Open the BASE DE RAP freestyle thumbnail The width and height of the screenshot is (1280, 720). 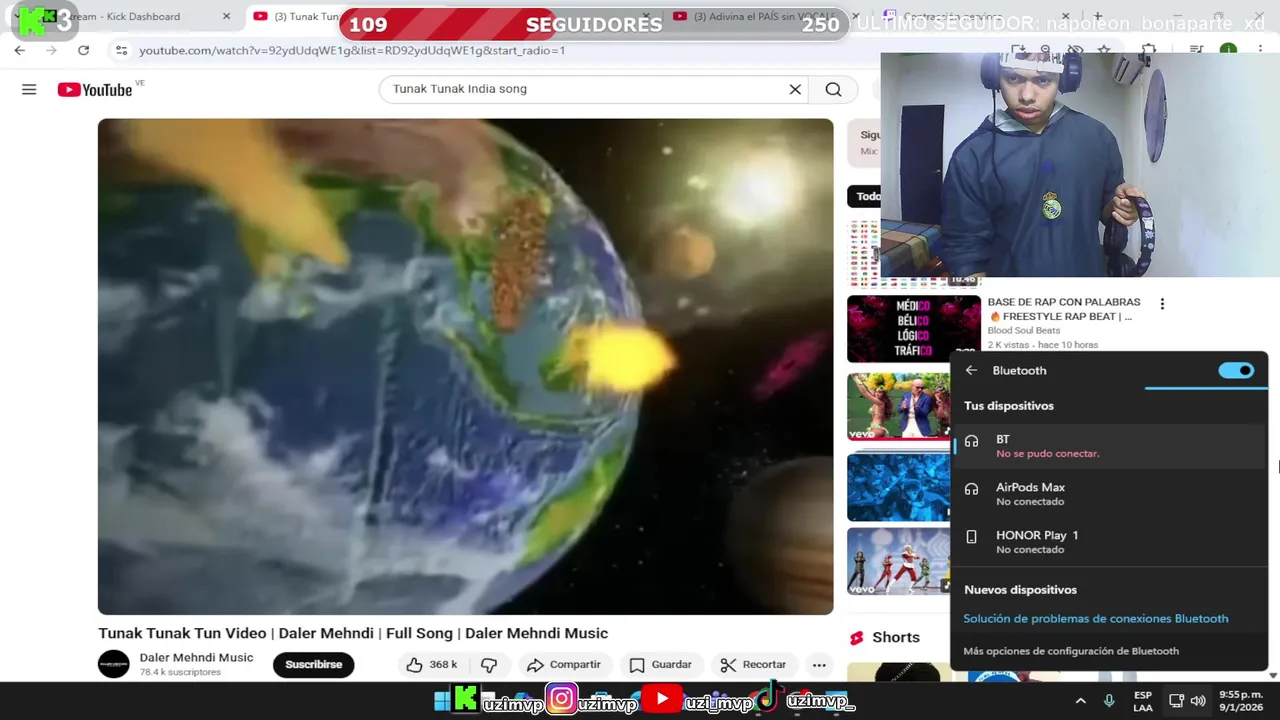[x=914, y=329]
